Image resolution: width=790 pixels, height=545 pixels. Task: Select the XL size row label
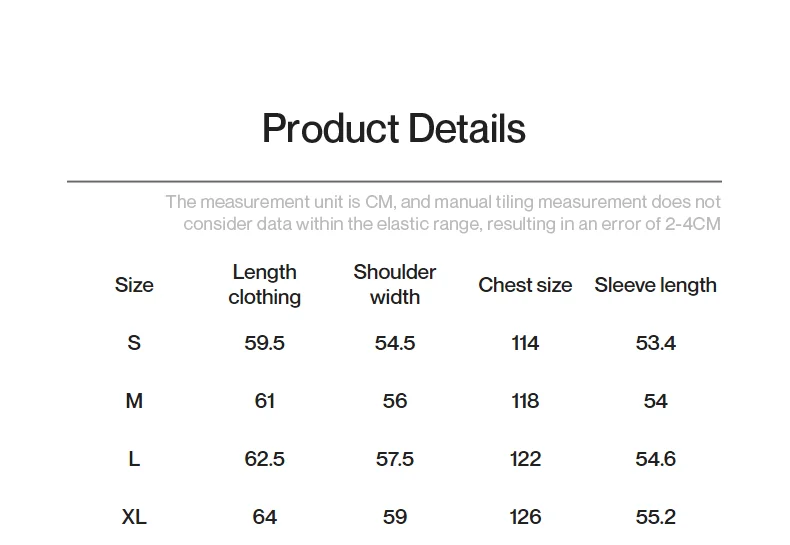point(134,517)
